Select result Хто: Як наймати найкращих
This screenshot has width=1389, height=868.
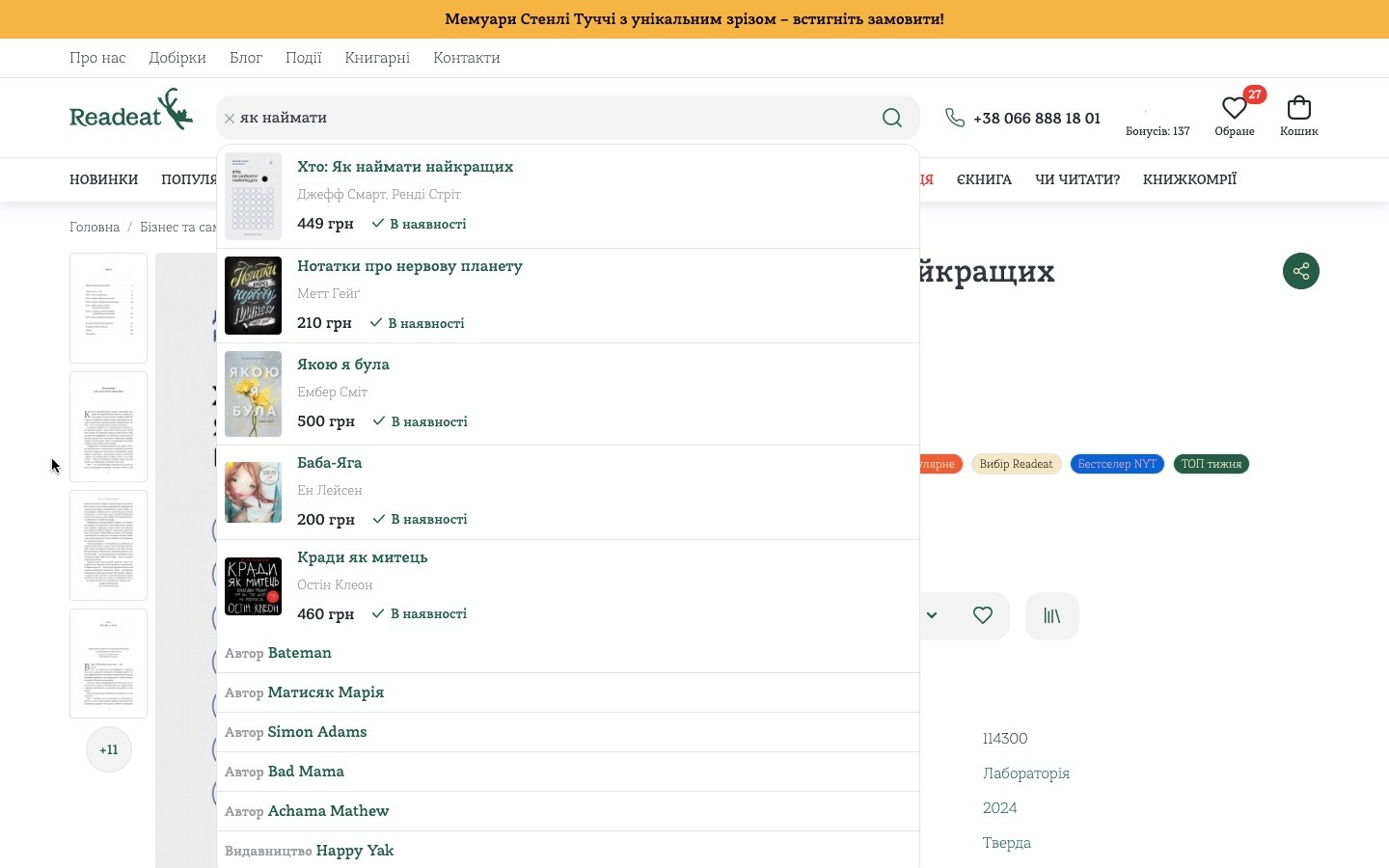pos(405,167)
